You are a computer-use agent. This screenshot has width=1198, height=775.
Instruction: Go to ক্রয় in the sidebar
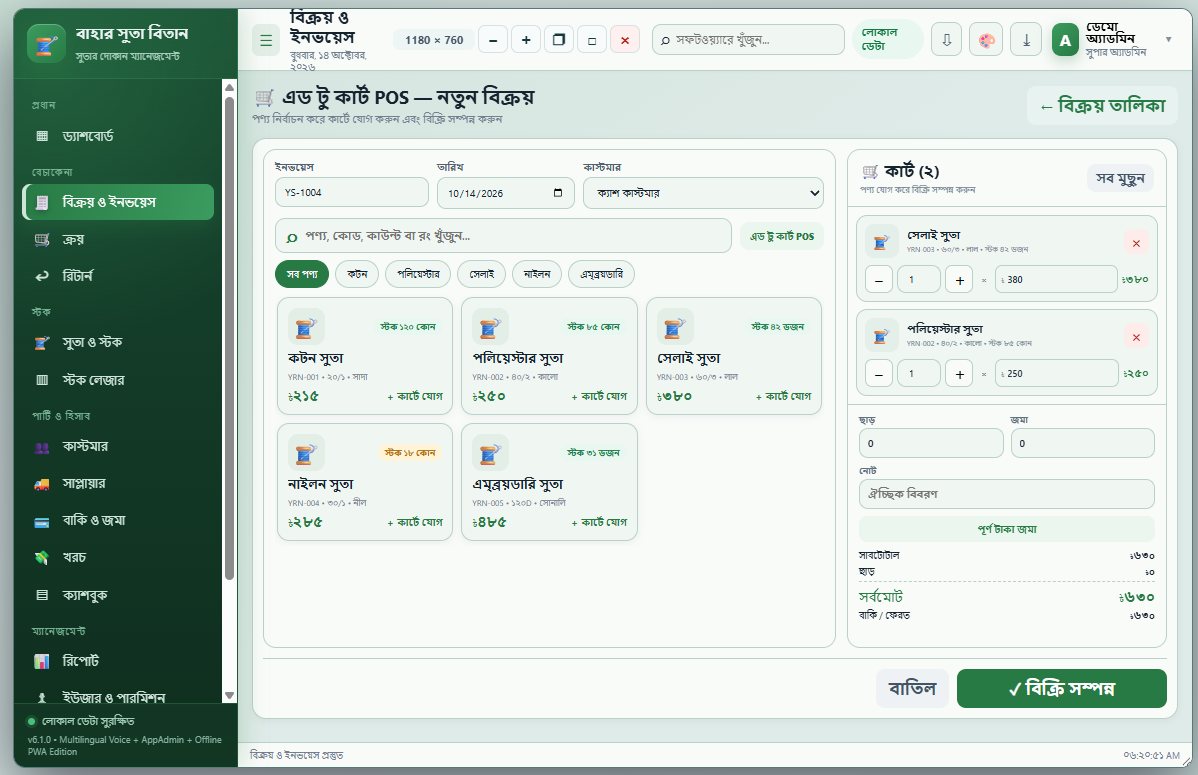pyautogui.click(x=118, y=239)
